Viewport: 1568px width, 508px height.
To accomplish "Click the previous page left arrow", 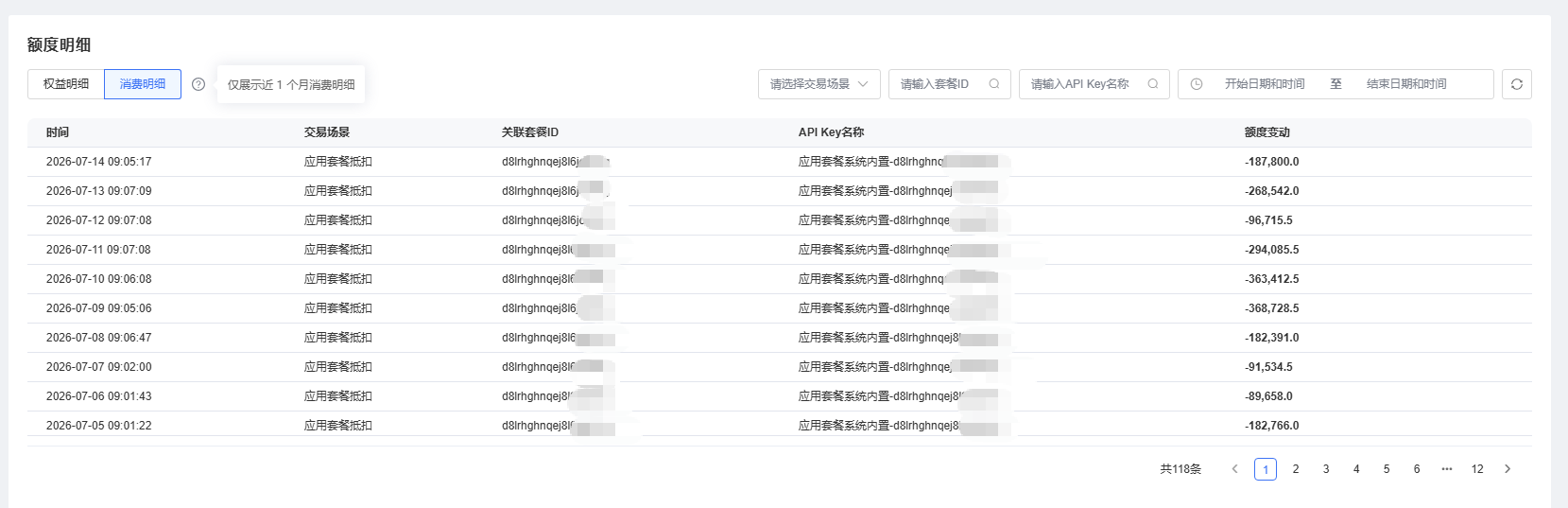I will click(x=1234, y=469).
